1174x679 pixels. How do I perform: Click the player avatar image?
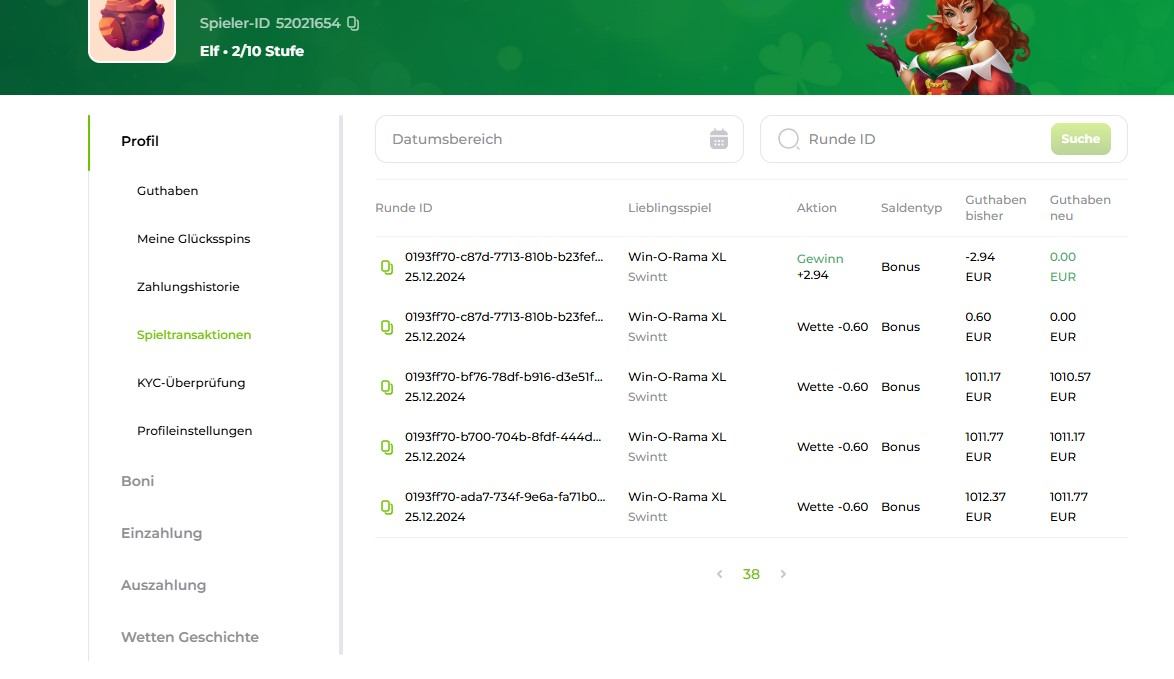(x=132, y=28)
